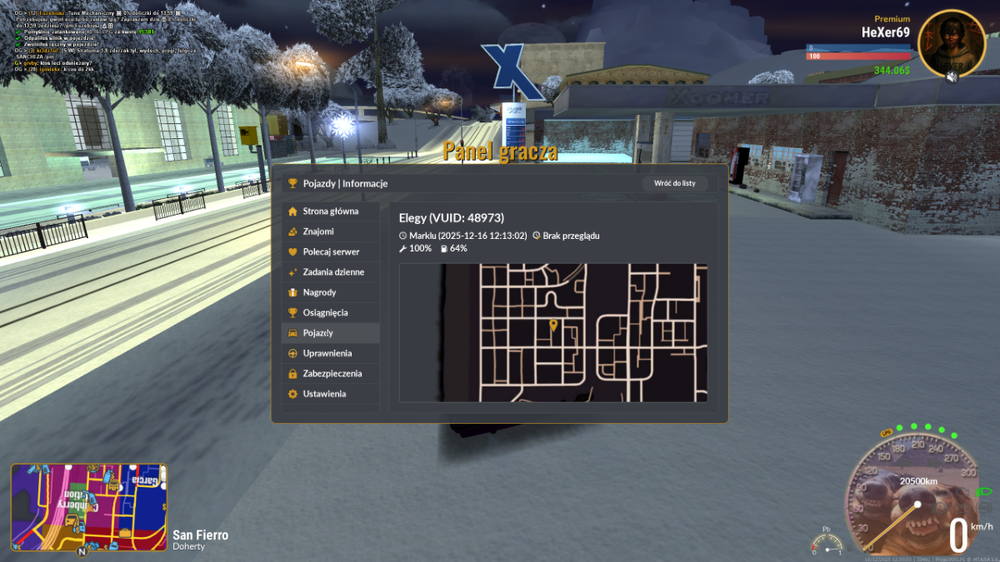Click the Panel gracza title
The image size is (1000, 562).
click(500, 152)
